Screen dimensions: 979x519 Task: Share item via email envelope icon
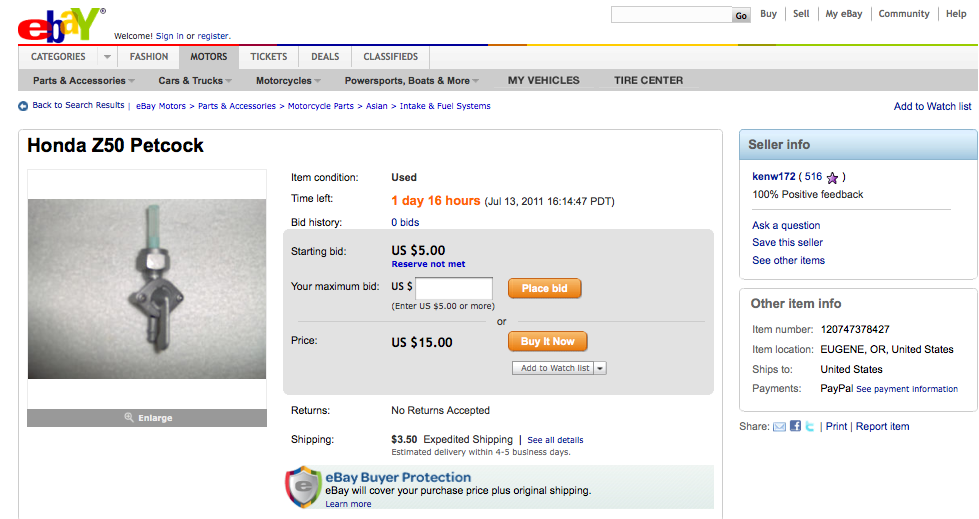click(779, 427)
